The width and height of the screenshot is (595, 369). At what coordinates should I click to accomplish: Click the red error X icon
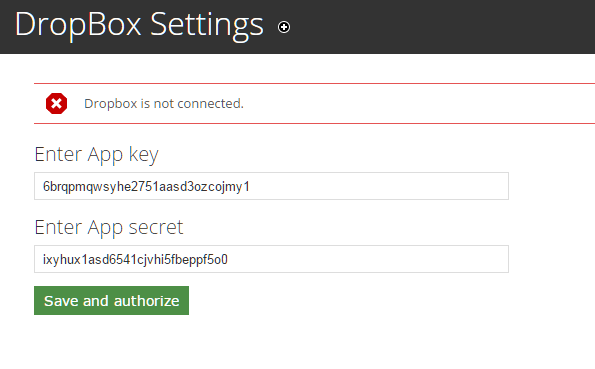57,103
